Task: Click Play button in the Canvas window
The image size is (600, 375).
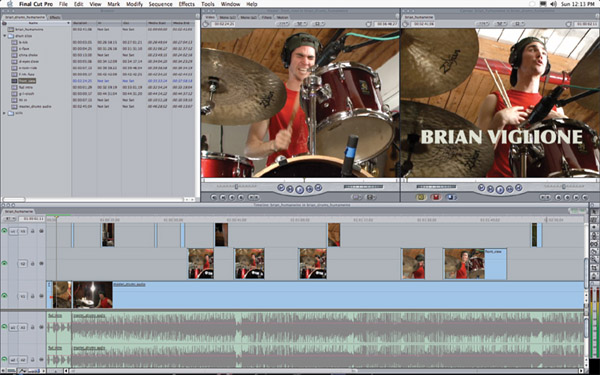Action: tap(500, 189)
